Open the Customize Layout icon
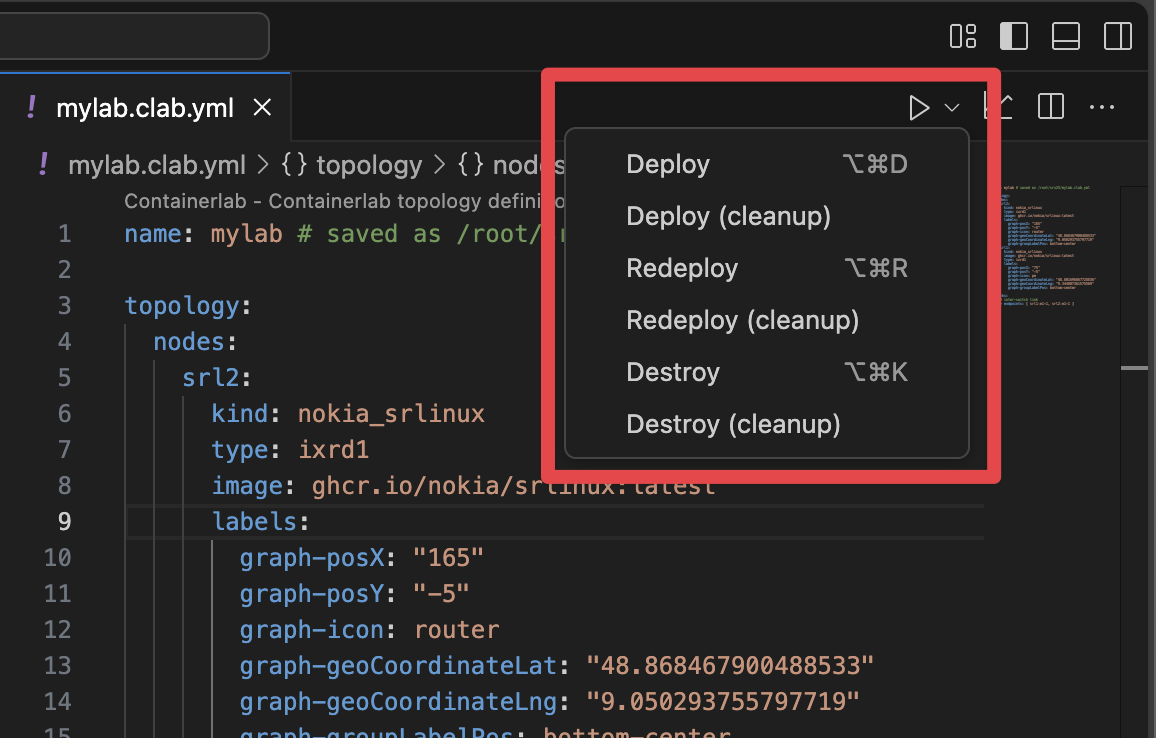Viewport: 1156px width, 738px height. 962,35
